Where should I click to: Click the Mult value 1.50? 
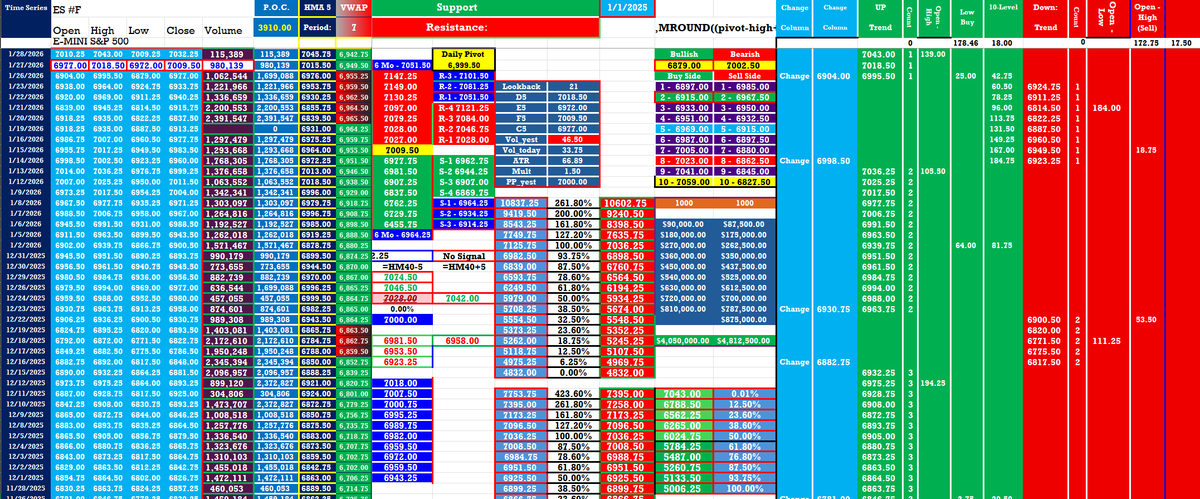click(574, 171)
